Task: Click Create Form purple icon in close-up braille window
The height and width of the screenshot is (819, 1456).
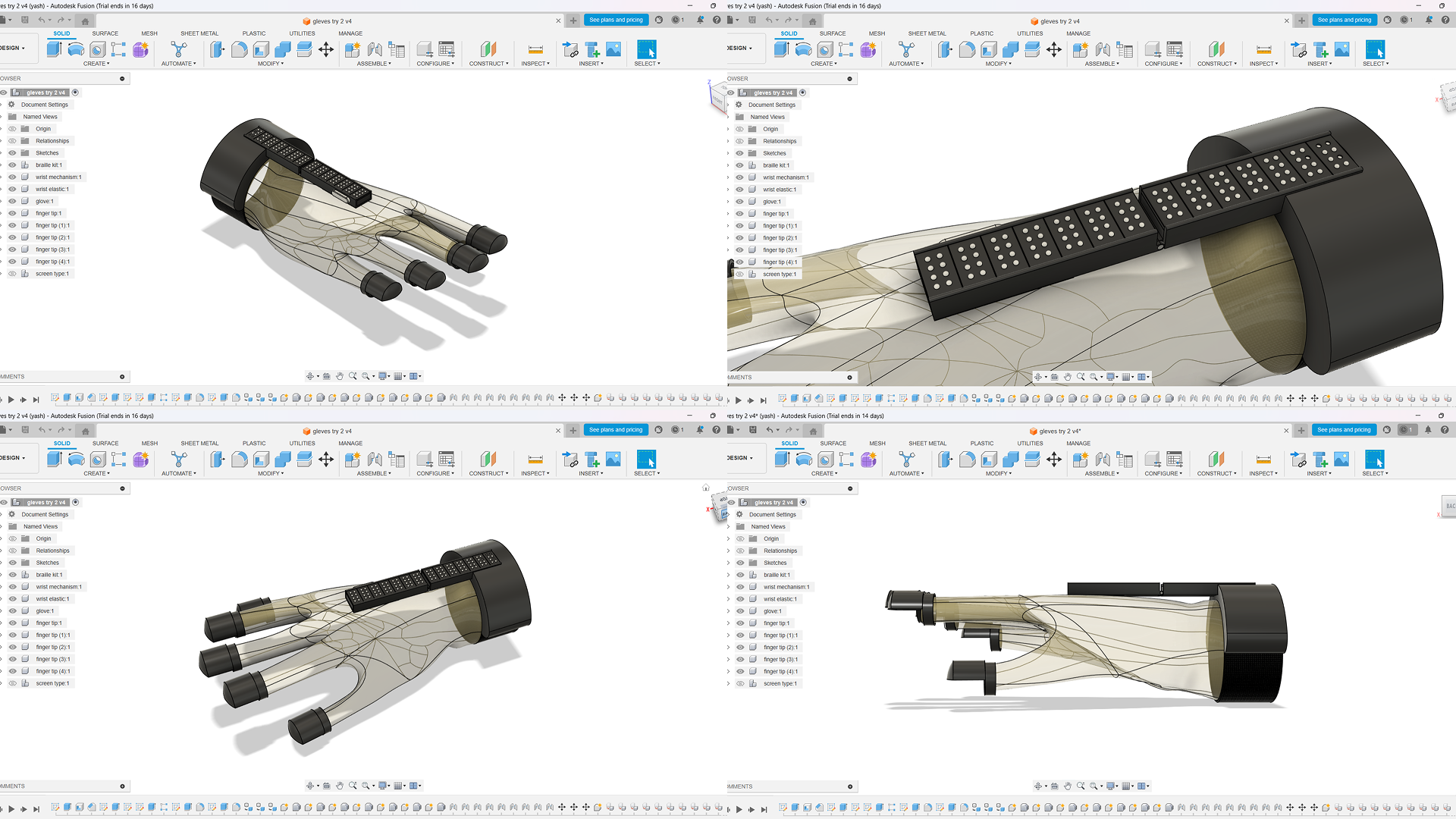Action: [868, 50]
